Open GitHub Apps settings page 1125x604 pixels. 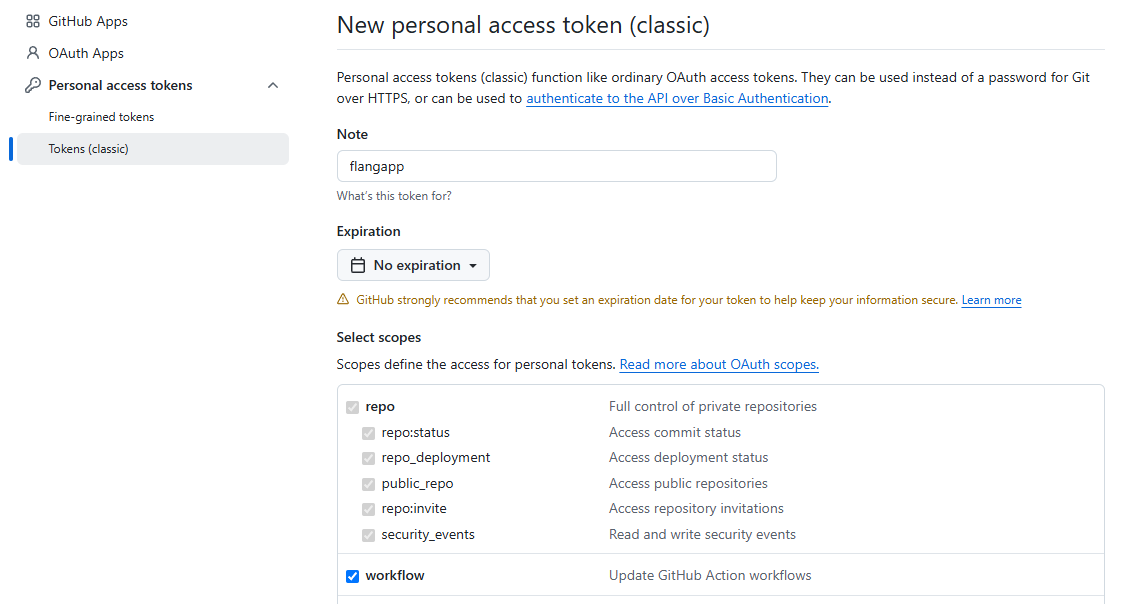(87, 21)
